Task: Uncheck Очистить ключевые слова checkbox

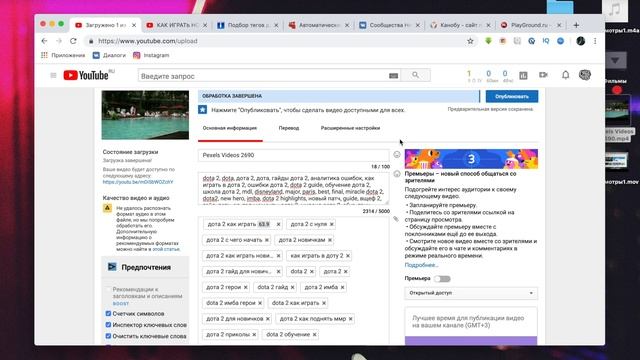Action: pyautogui.click(x=108, y=336)
